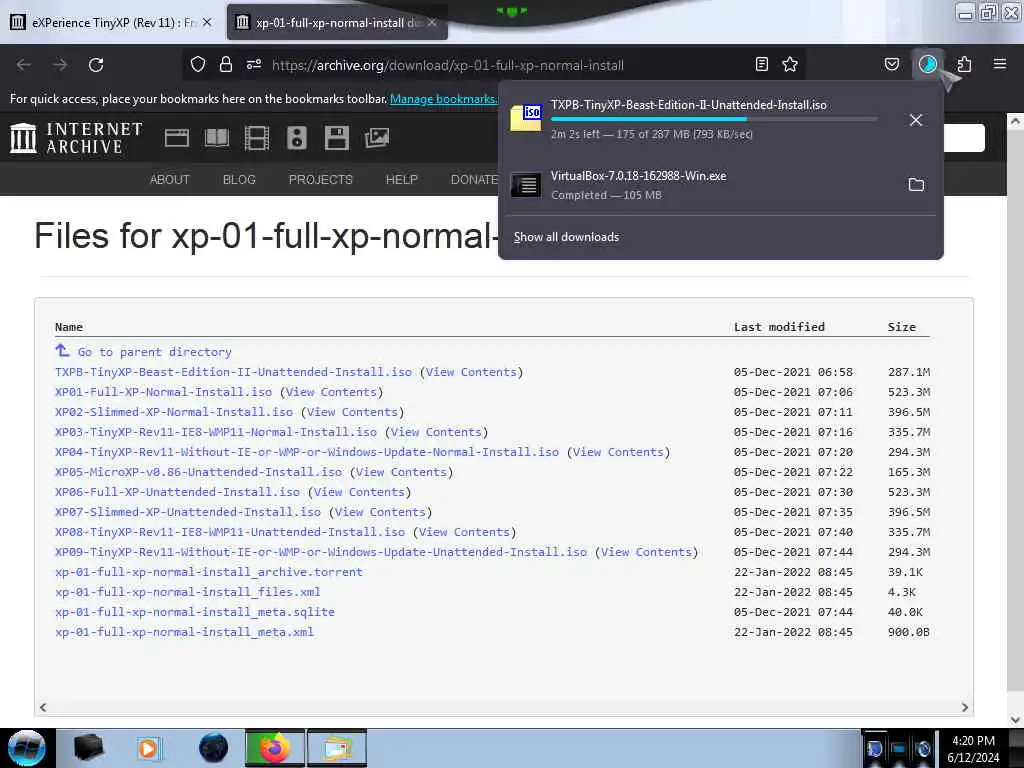Click the tracking protection shield icon
Image resolution: width=1024 pixels, height=768 pixels.
(x=198, y=65)
